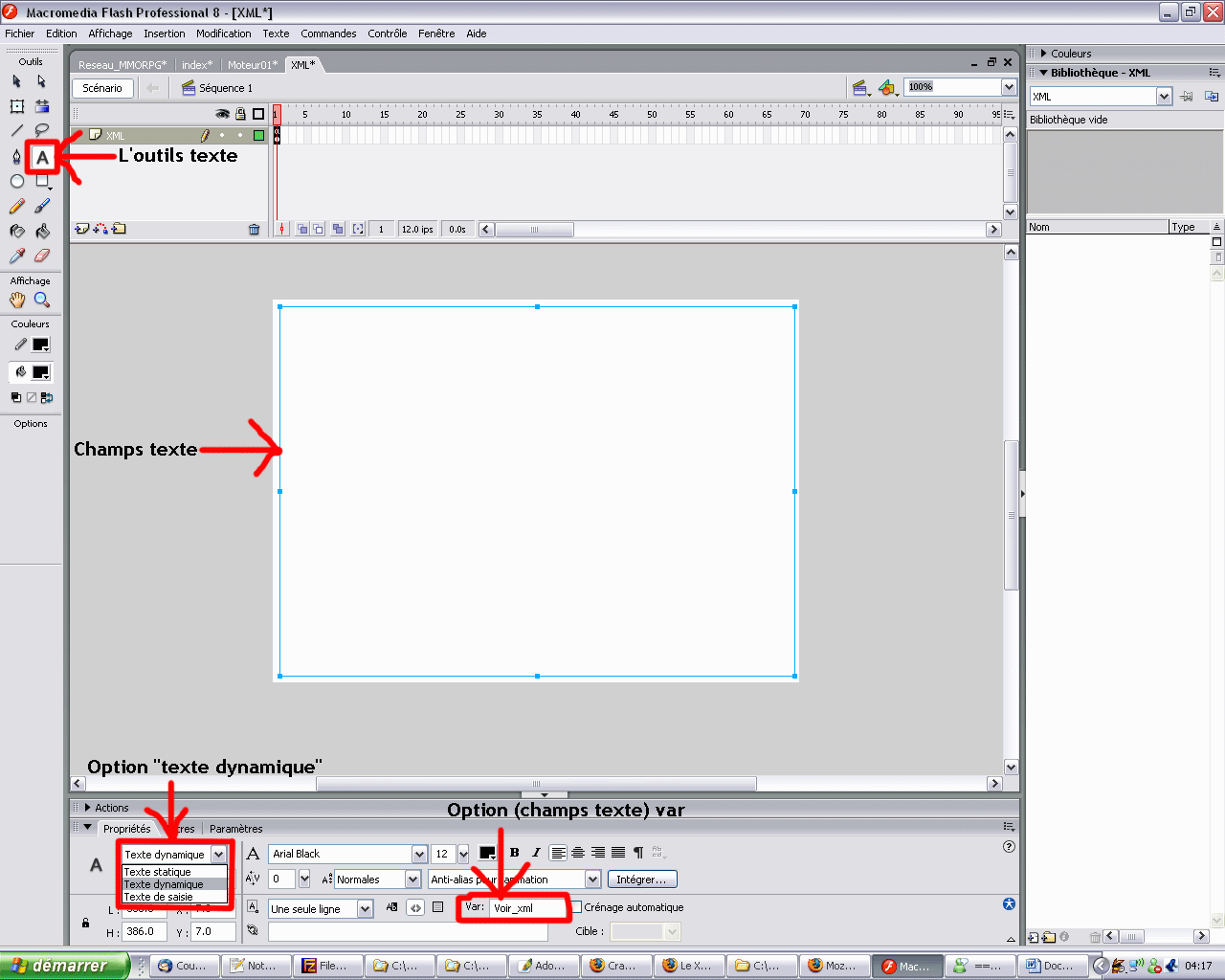Activate the Zoom magnifier tool
Image resolution: width=1225 pixels, height=980 pixels.
click(x=42, y=300)
